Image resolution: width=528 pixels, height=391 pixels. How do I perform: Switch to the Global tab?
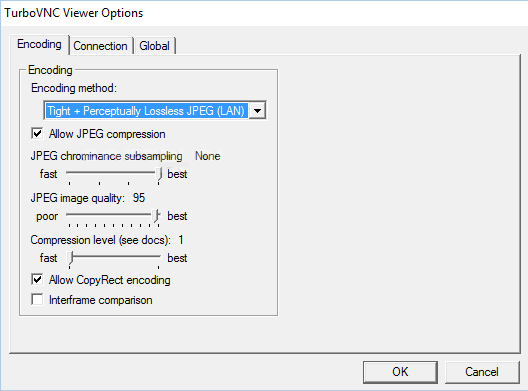[x=154, y=46]
